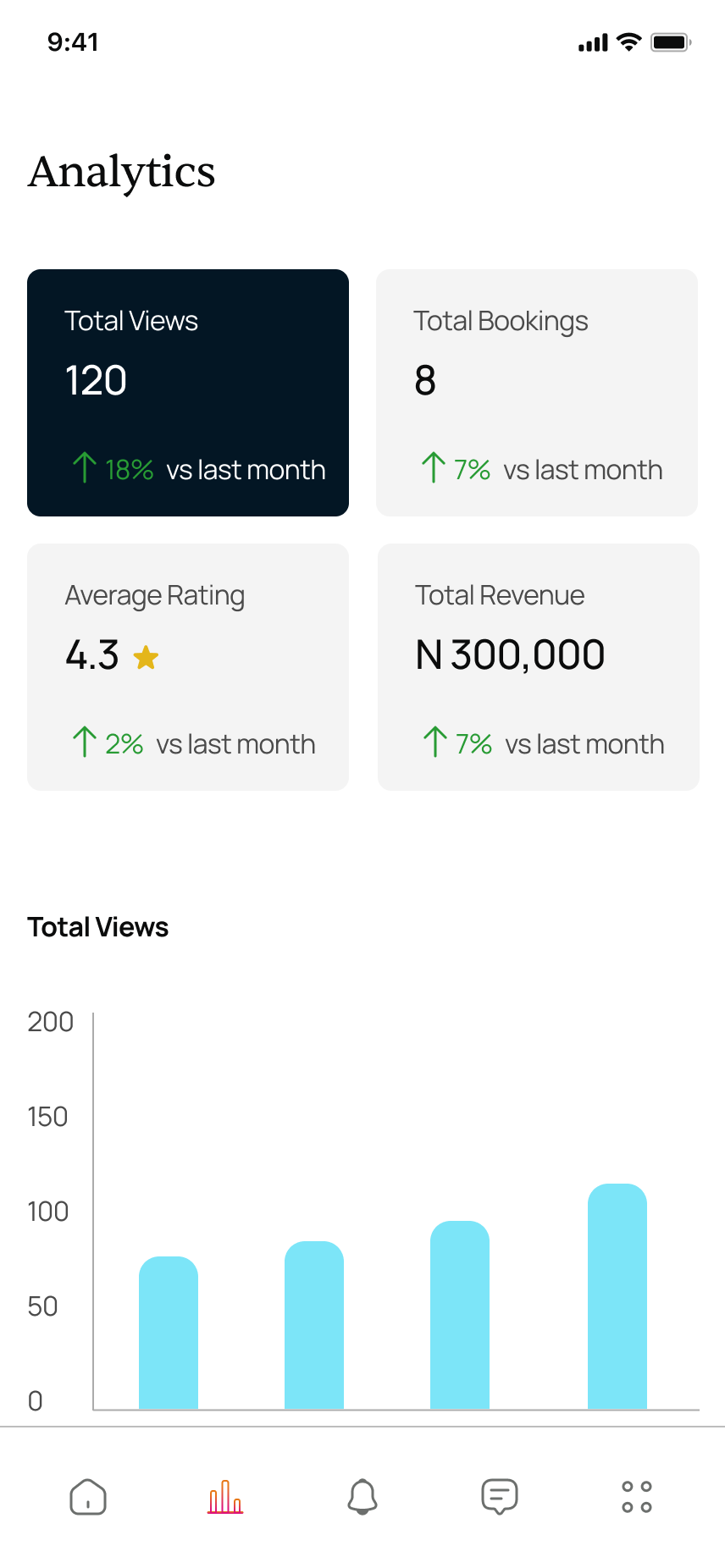Image resolution: width=725 pixels, height=1568 pixels.
Task: Select the Total Views card
Action: [x=188, y=393]
